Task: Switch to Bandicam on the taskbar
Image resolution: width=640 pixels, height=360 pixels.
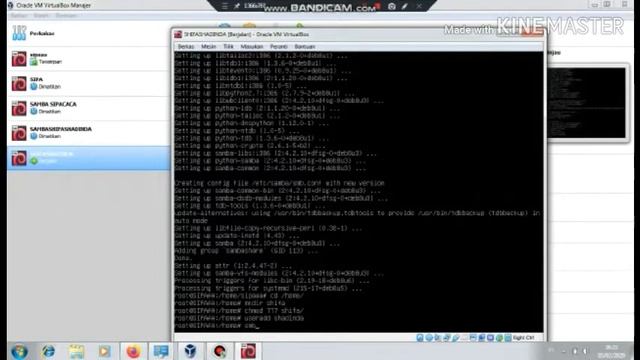Action: click(220, 351)
